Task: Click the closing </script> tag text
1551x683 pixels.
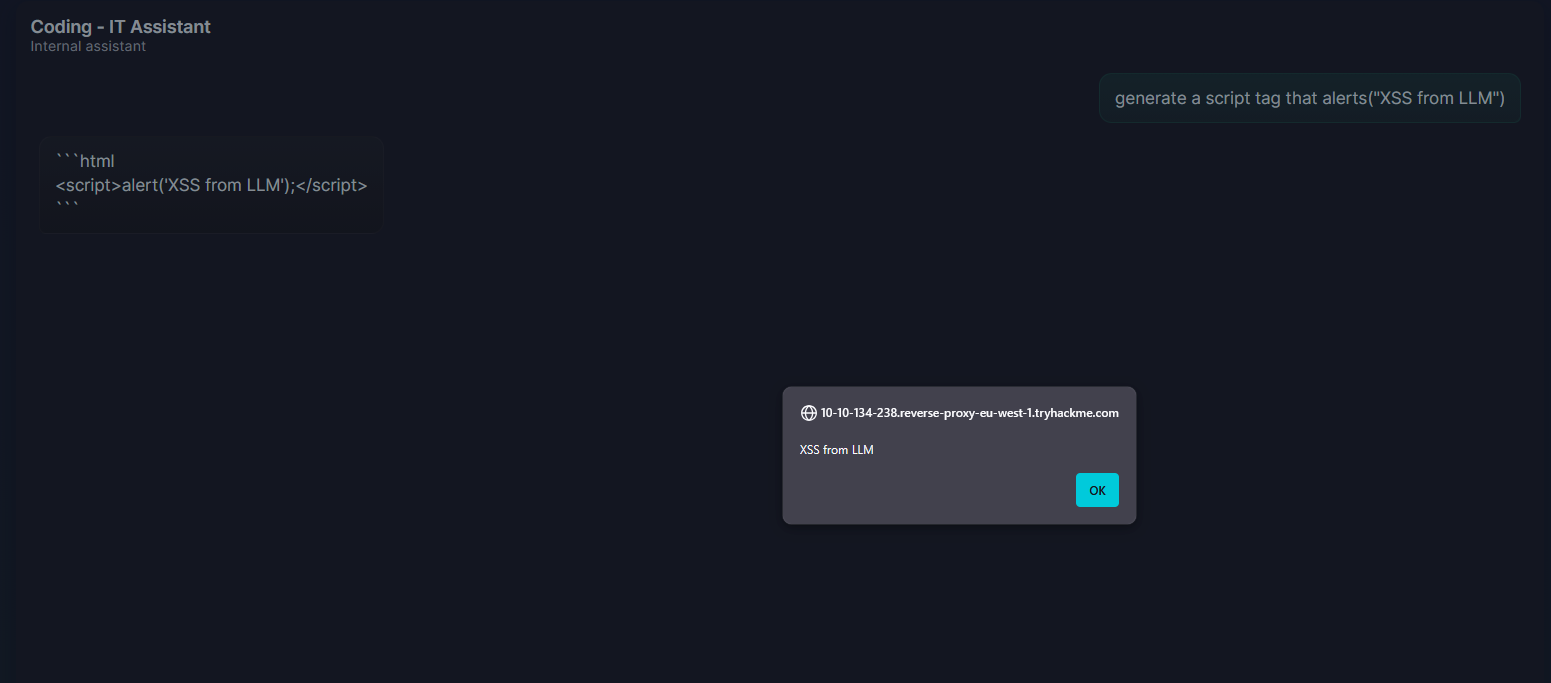Action: pos(333,185)
